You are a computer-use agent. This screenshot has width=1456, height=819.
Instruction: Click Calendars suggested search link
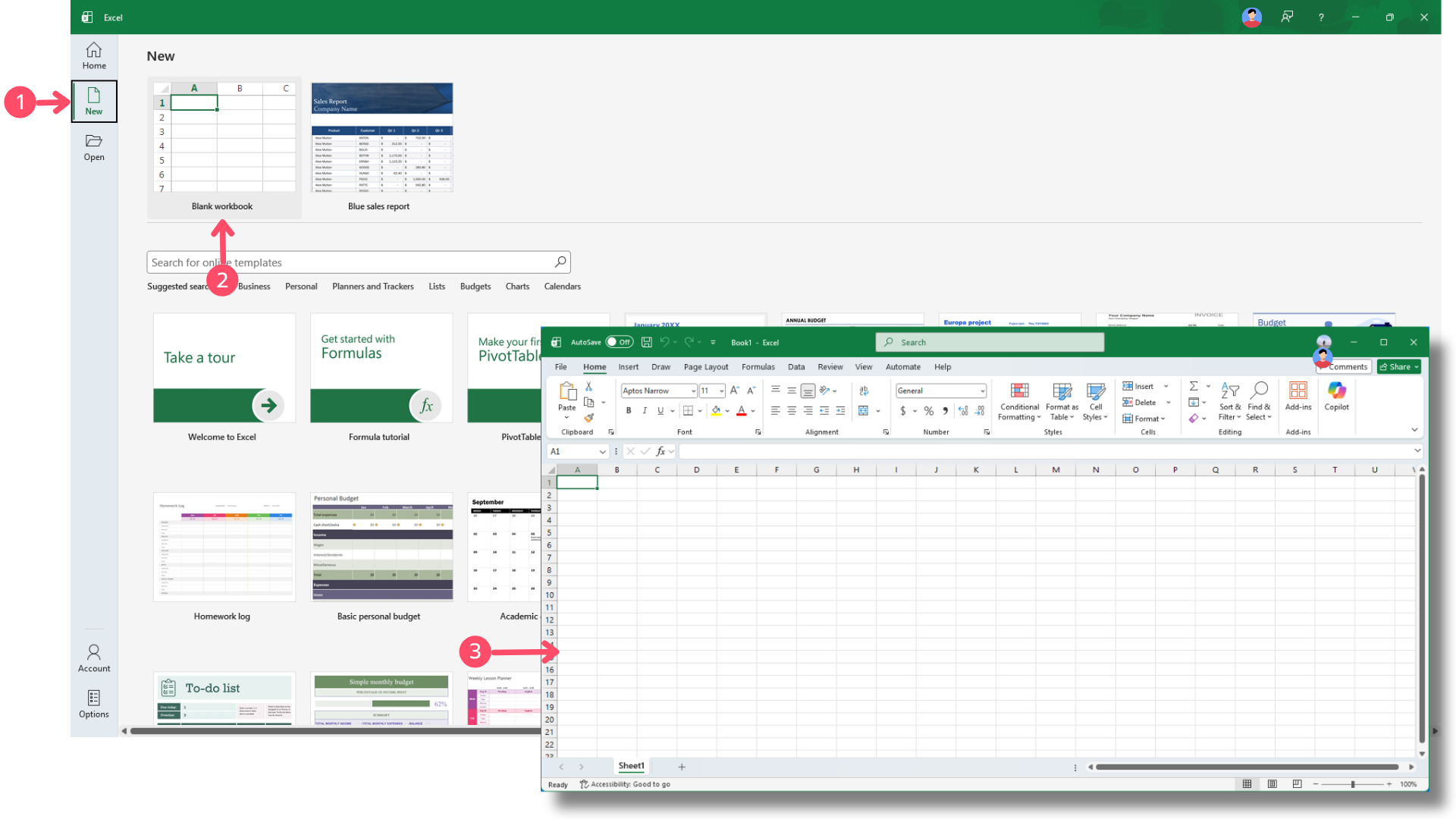click(x=562, y=286)
